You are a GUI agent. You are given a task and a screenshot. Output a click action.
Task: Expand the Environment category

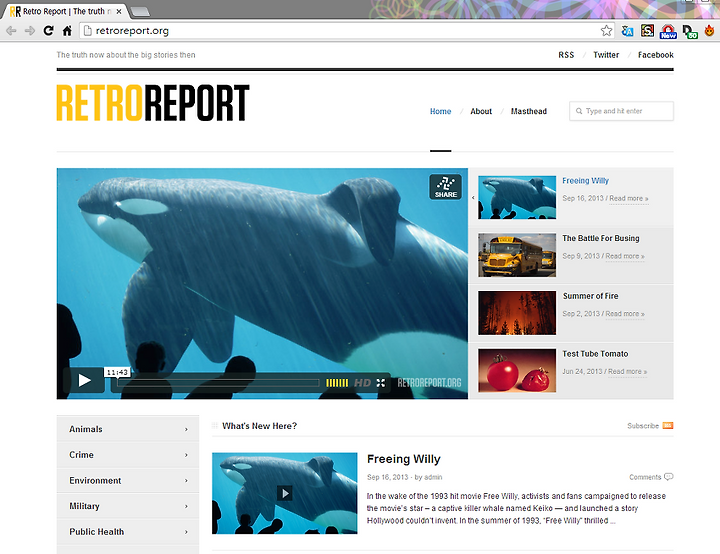(128, 481)
